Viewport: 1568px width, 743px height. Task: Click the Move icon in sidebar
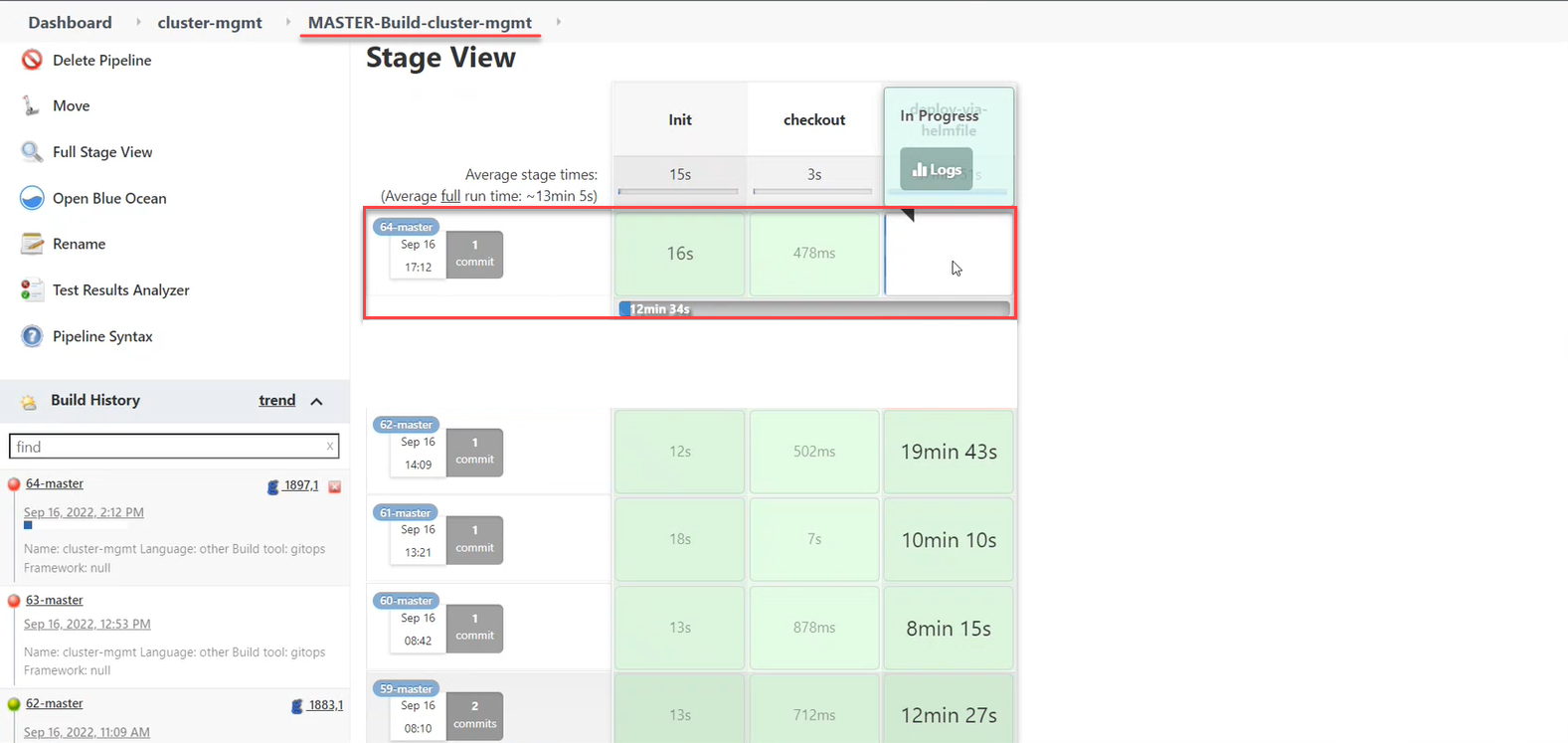tap(32, 105)
